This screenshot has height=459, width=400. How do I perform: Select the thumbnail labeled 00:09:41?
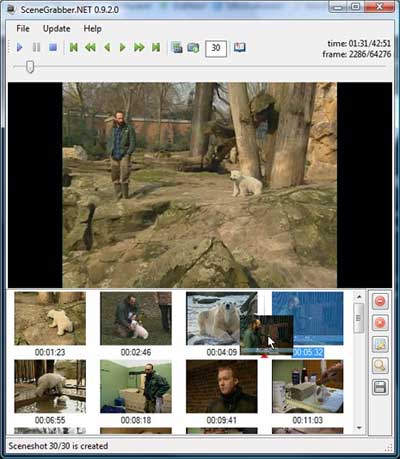click(222, 386)
